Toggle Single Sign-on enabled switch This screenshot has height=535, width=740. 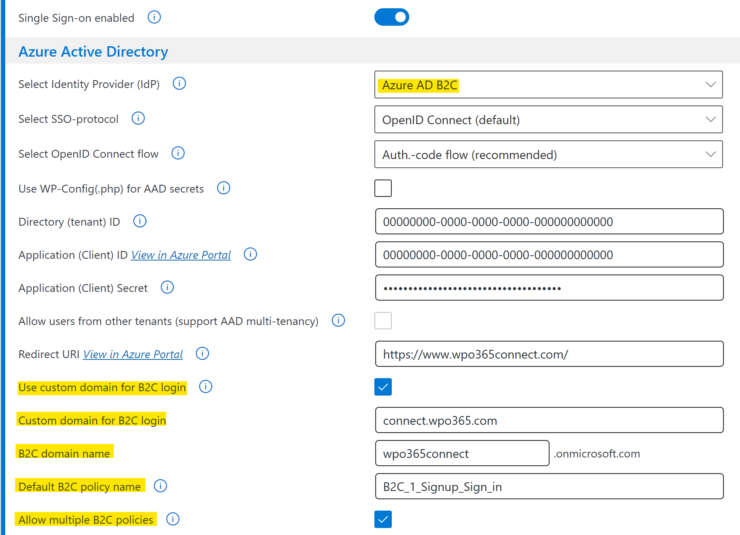[392, 17]
